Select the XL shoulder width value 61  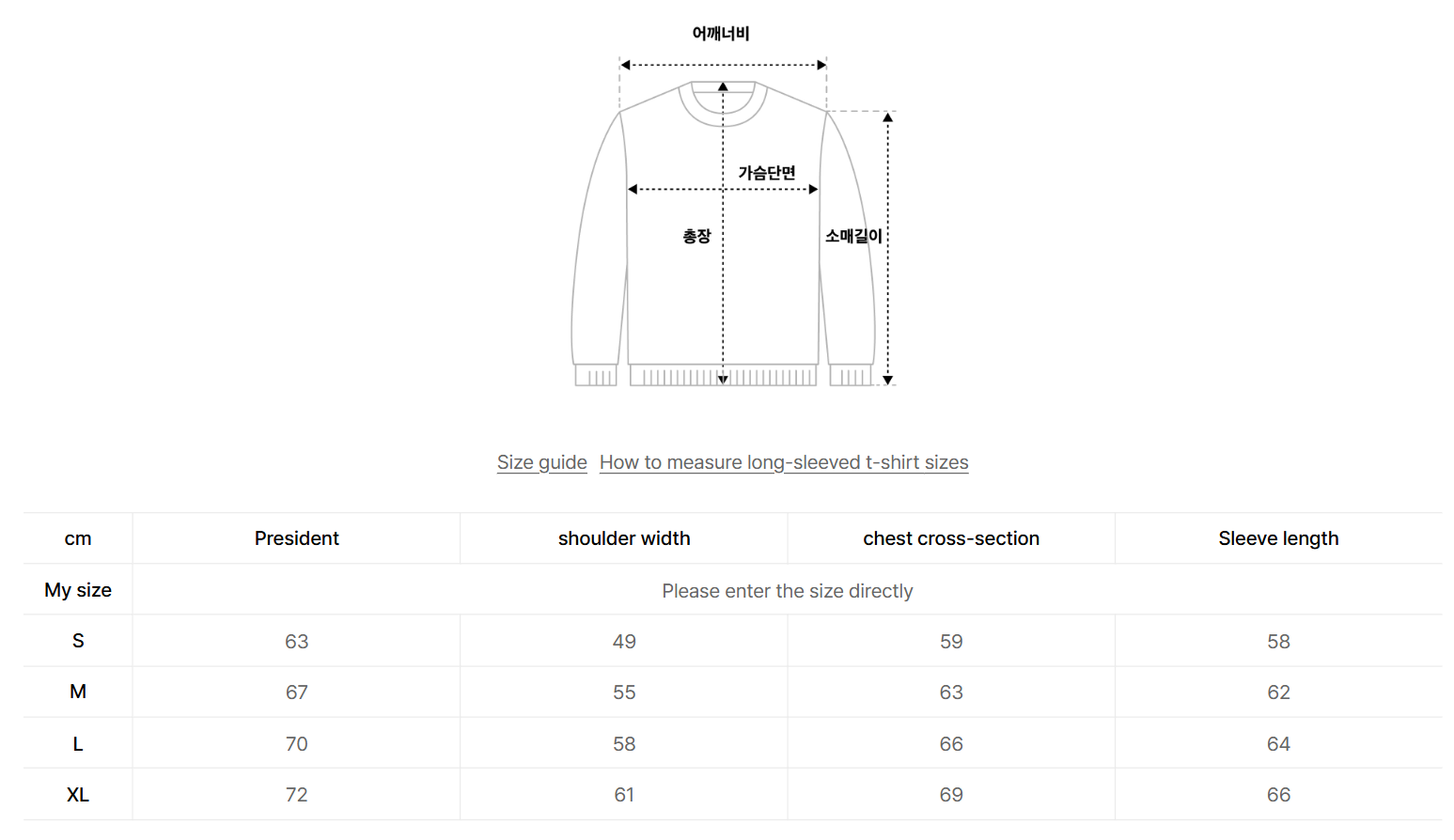click(x=624, y=795)
